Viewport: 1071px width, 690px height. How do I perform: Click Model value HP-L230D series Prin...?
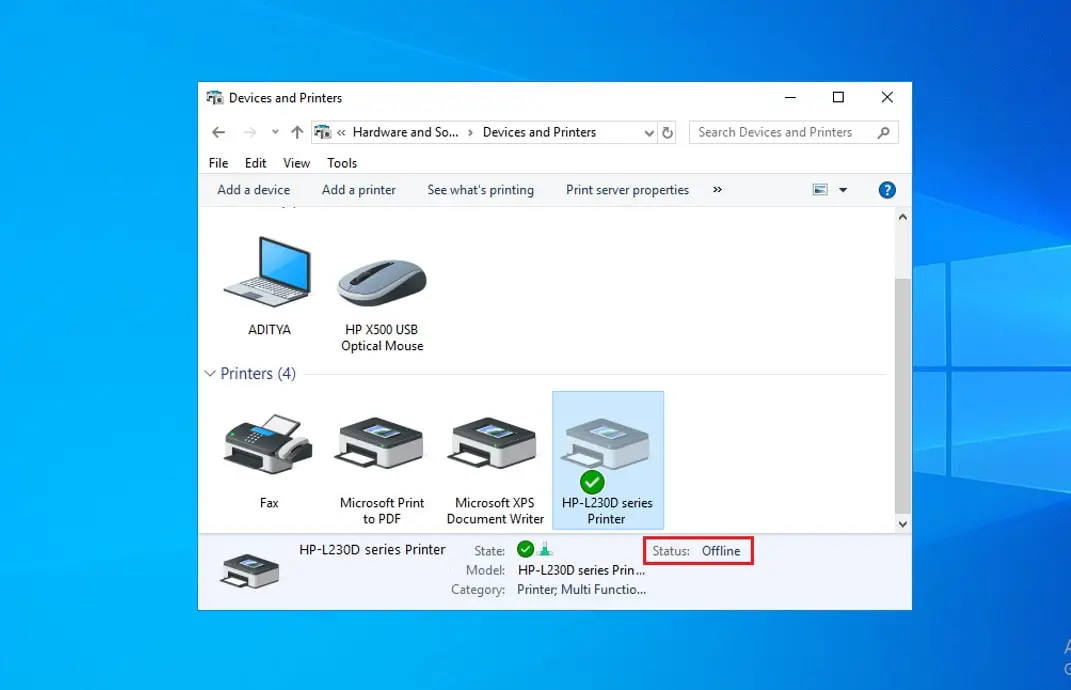581,570
